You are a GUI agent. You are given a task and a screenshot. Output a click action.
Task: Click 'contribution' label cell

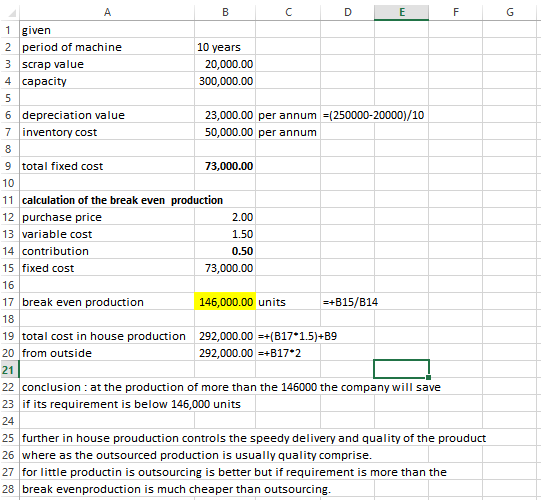coord(107,251)
